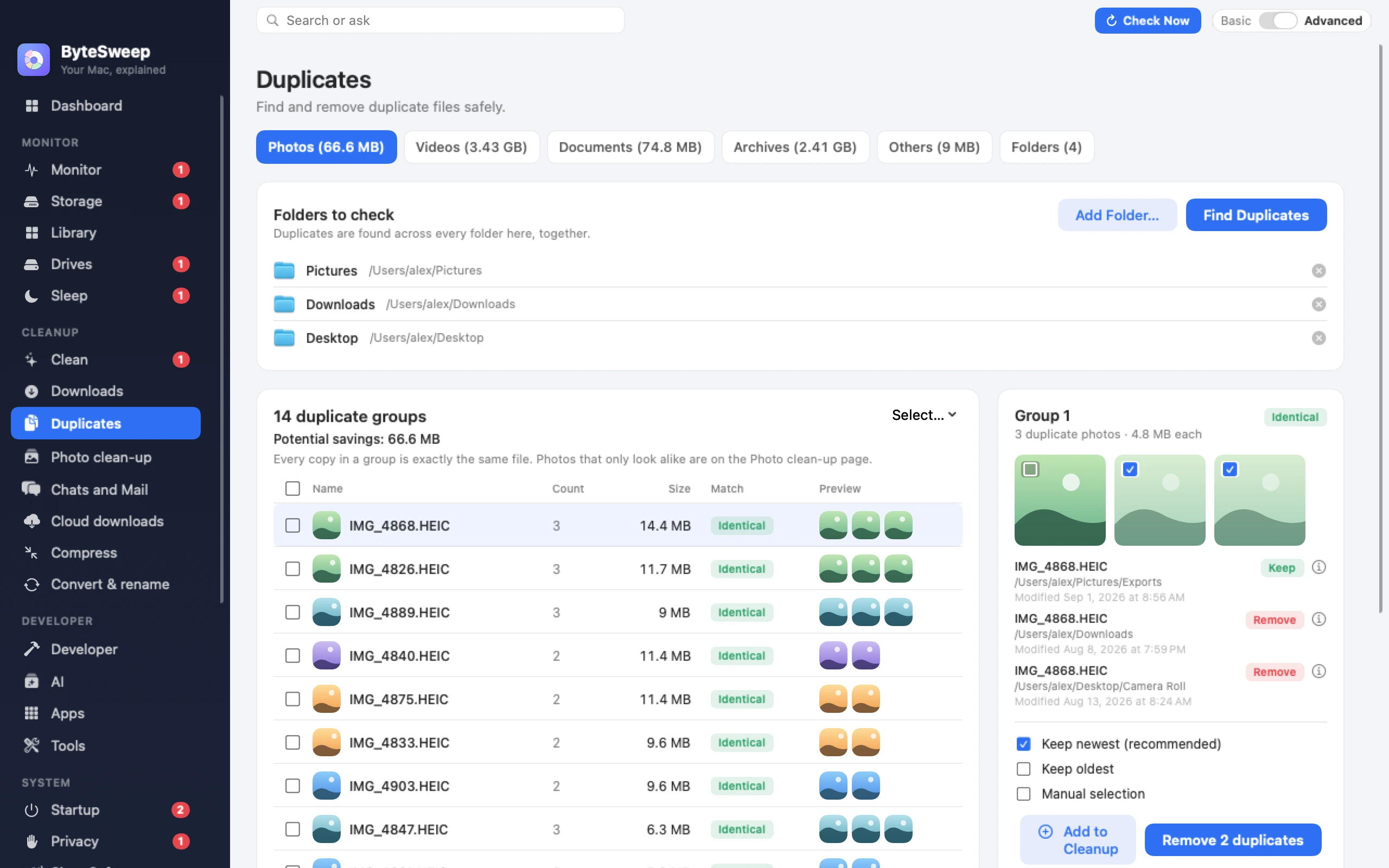Click the Find Duplicates button
1389x868 pixels.
tap(1256, 215)
